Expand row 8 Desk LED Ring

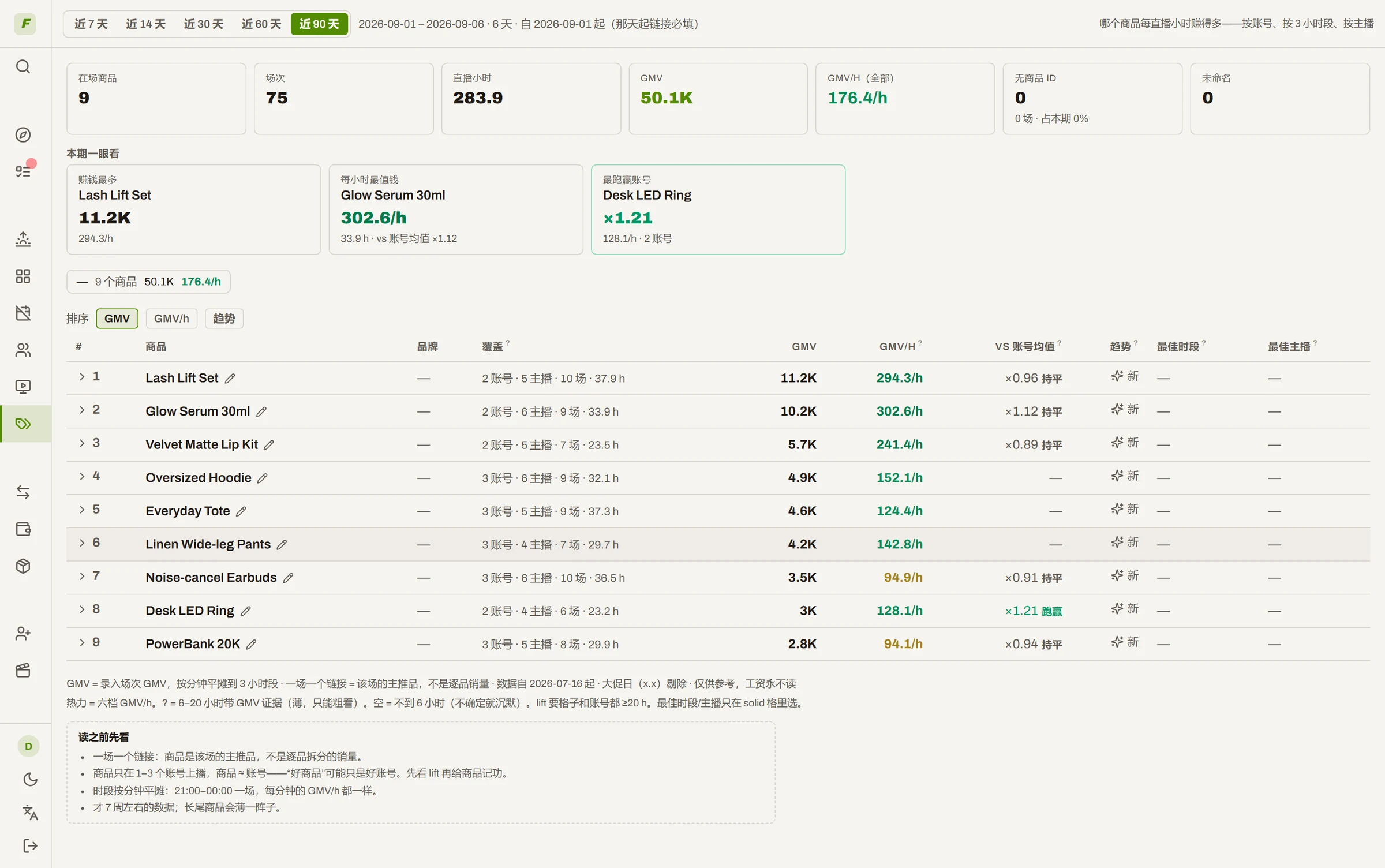click(x=82, y=609)
